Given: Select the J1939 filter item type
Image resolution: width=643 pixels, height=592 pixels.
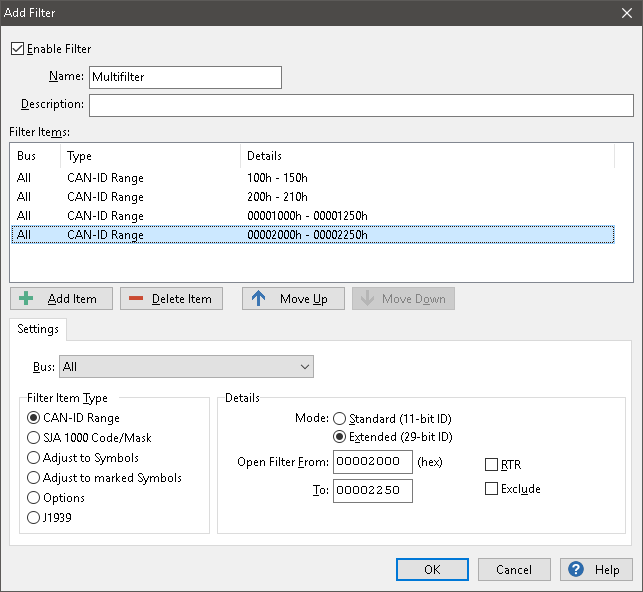Looking at the screenshot, I should click(x=34, y=518).
